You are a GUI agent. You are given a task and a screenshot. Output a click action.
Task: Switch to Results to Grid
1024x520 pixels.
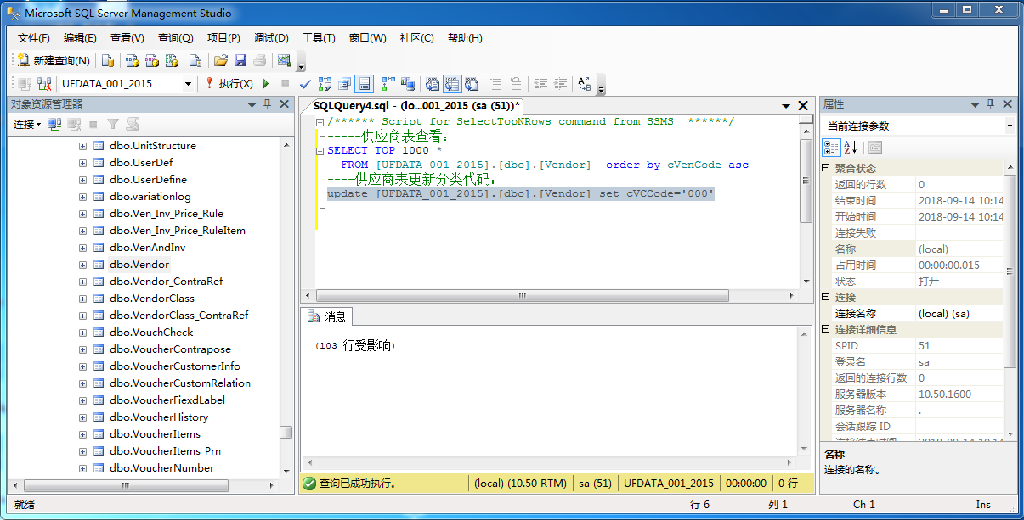tap(452, 84)
